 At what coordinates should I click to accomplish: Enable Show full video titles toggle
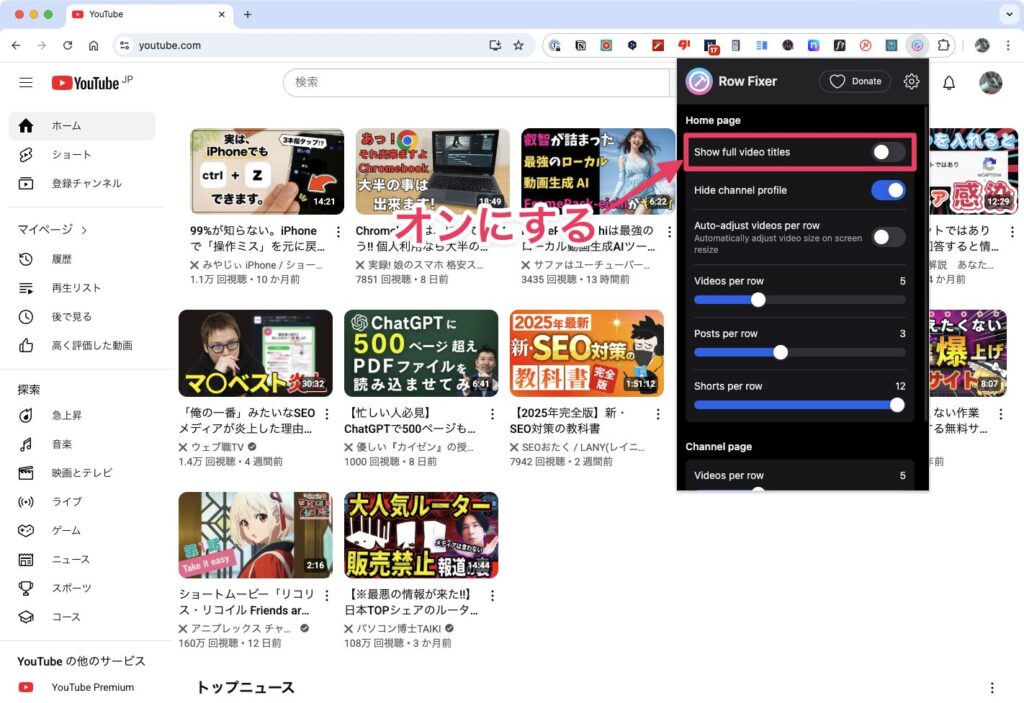coord(888,152)
